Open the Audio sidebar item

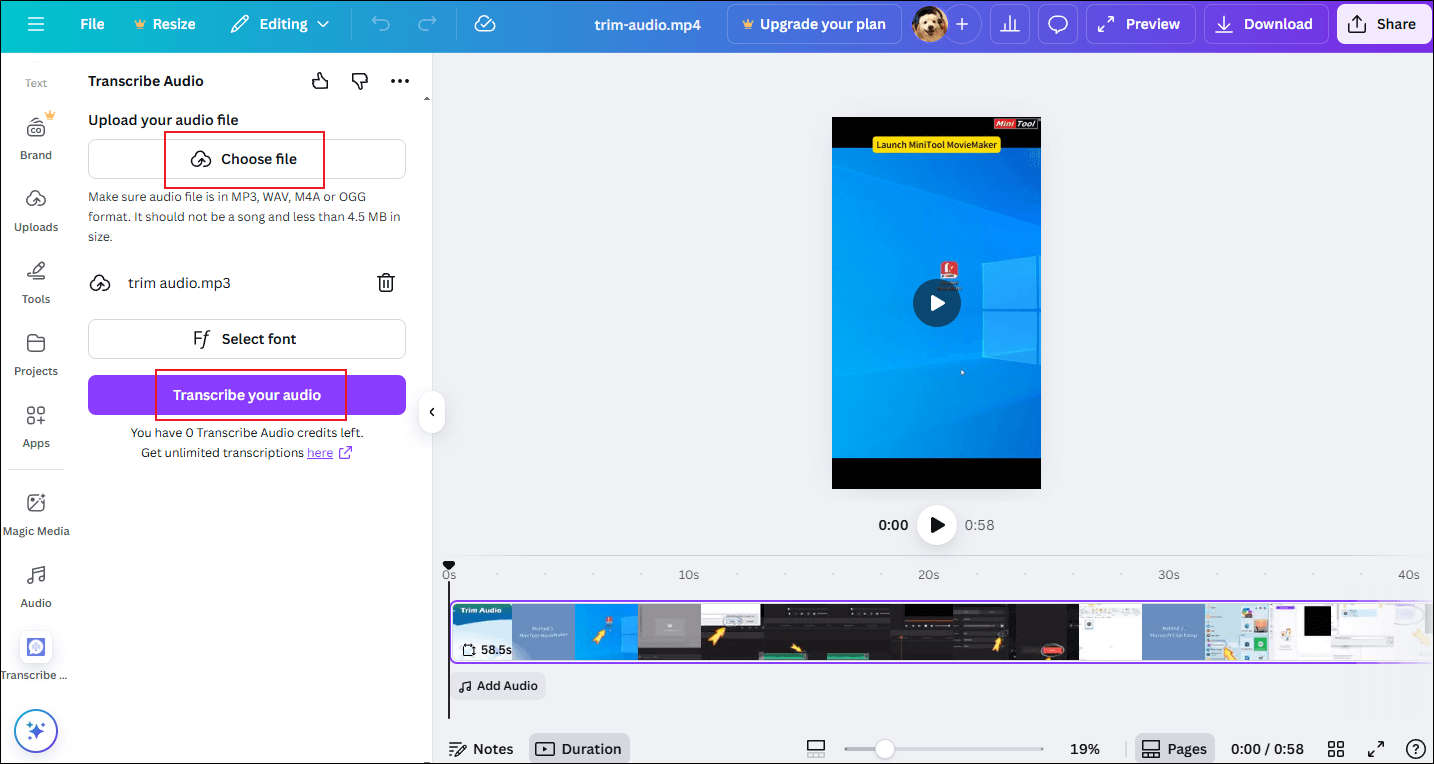(36, 585)
